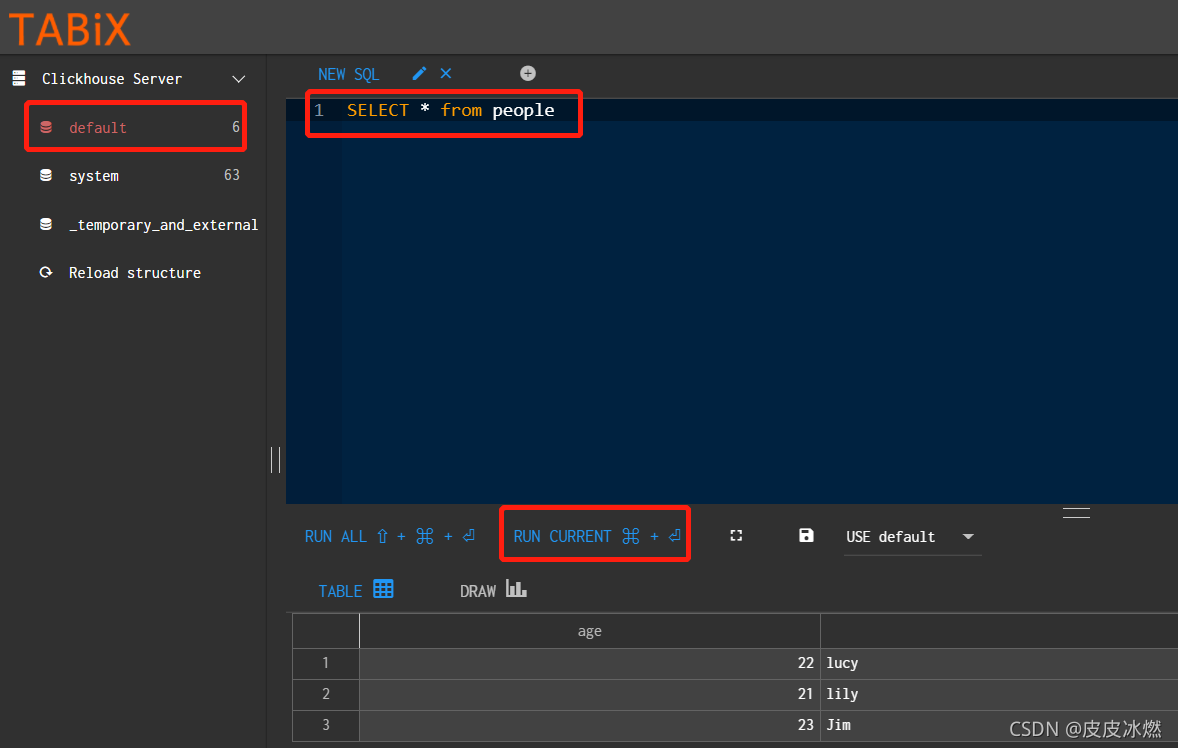Switch to the DRAW chart view
Viewport: 1178px width, 748px height.
[494, 590]
